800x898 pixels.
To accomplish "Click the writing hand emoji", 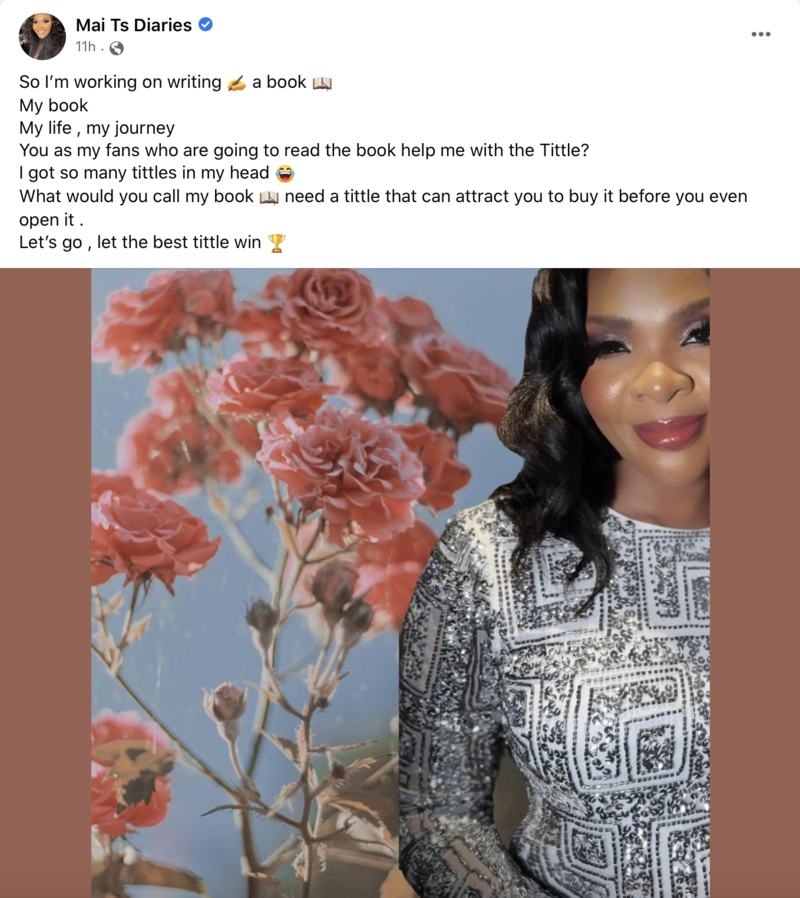I will pyautogui.click(x=237, y=83).
